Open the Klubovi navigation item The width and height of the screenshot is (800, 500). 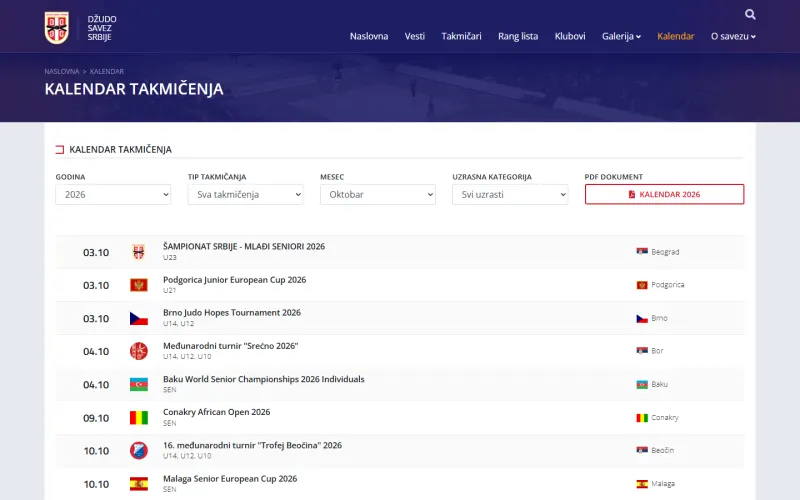[570, 36]
